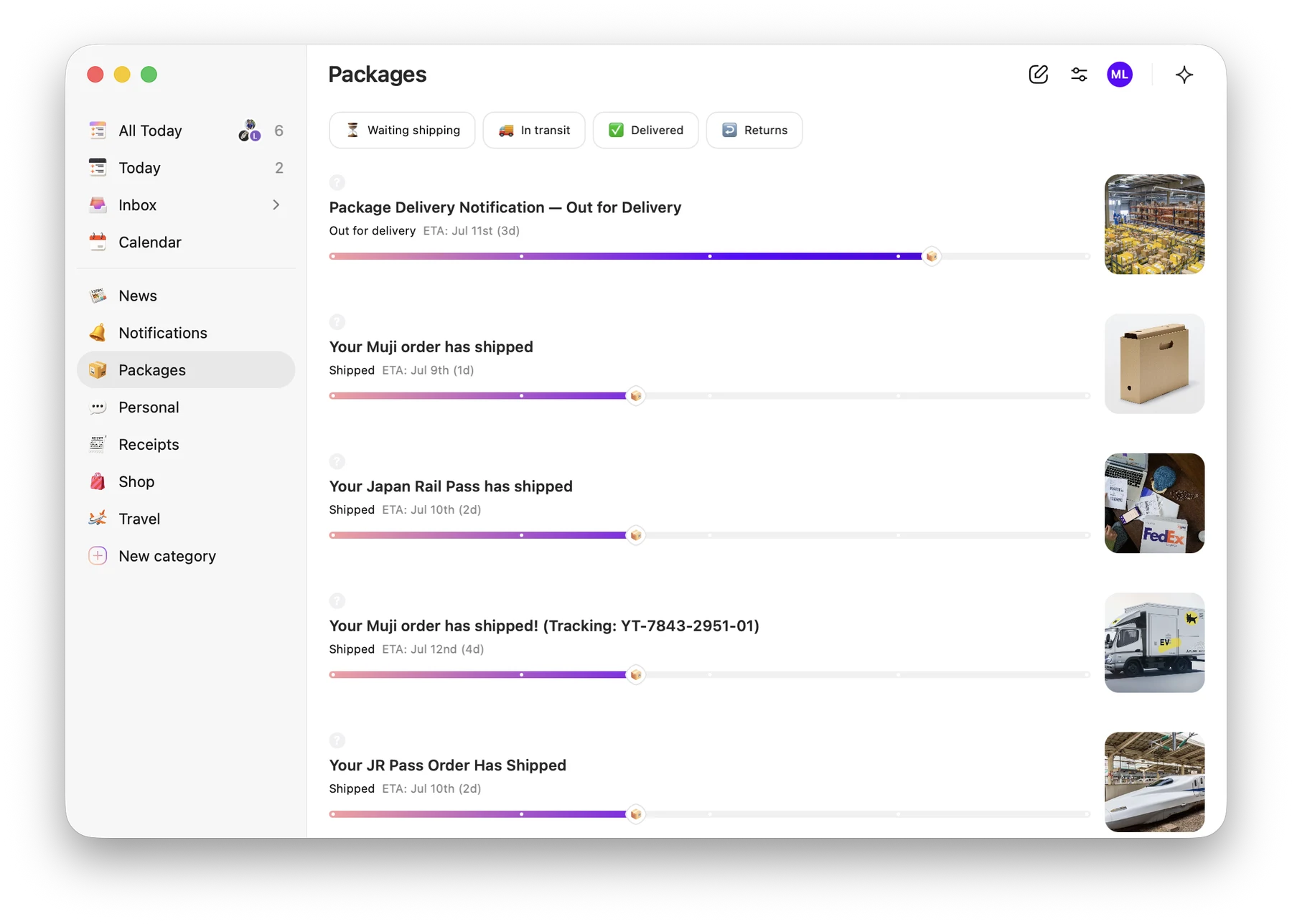Click progress bar of Out for Delivery package
Viewport: 1292px width, 924px height.
pos(709,256)
